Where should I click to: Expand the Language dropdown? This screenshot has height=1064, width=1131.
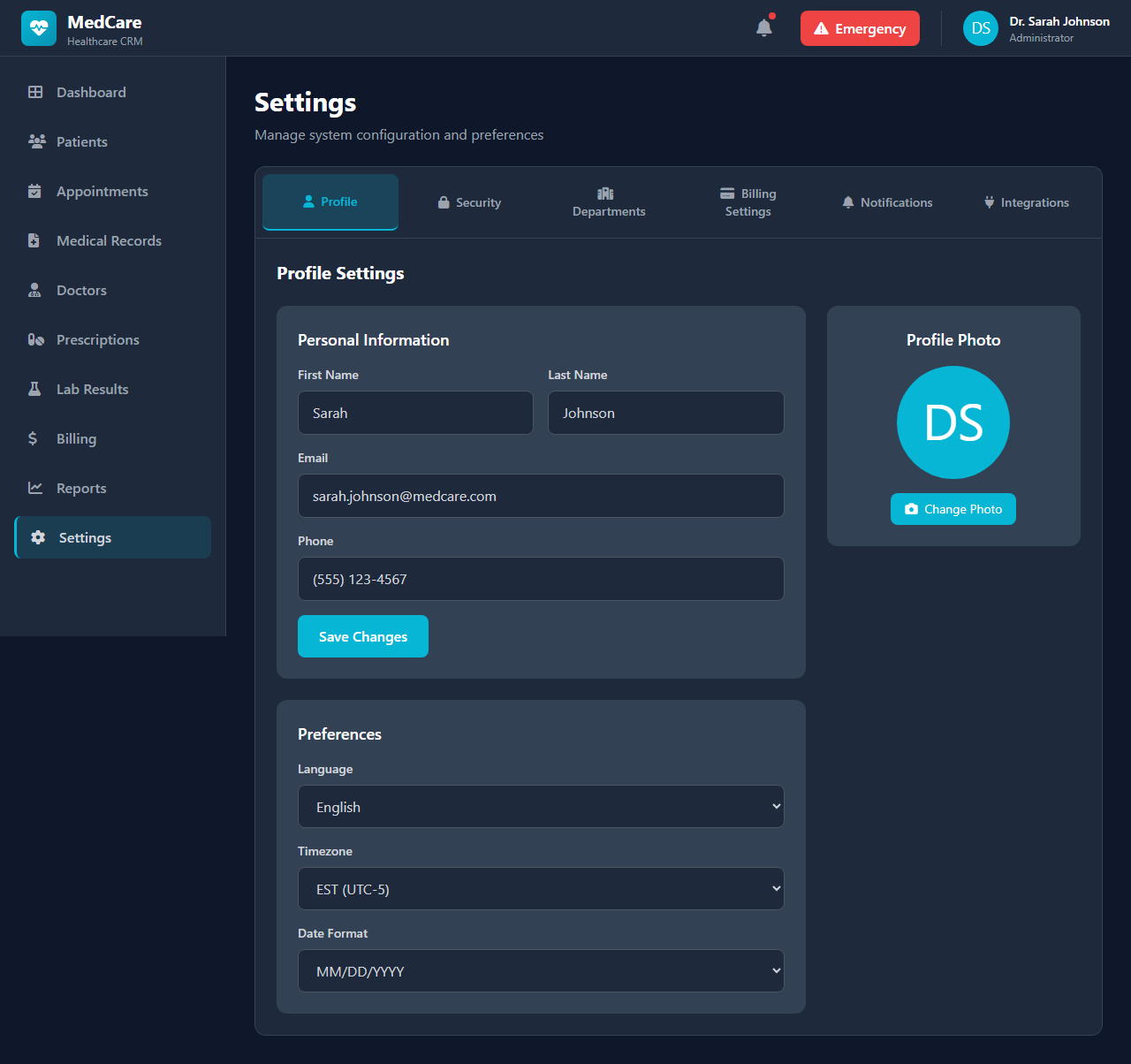pyautogui.click(x=541, y=807)
